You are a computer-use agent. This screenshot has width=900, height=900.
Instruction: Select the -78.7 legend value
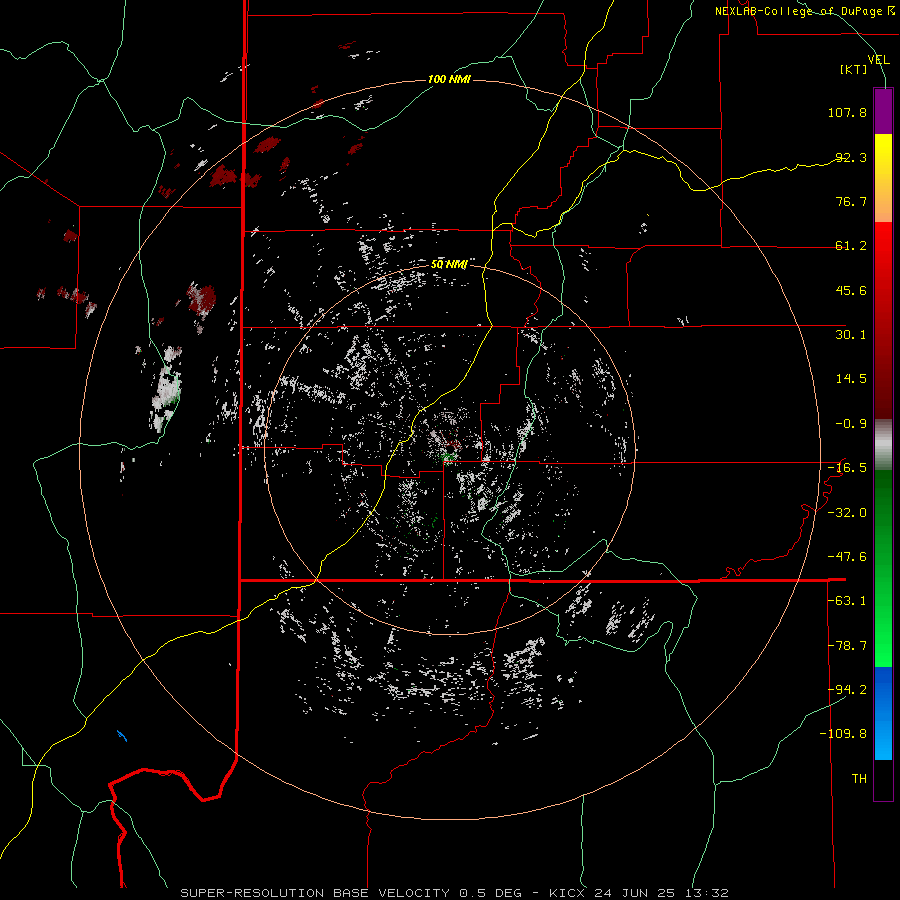coord(847,646)
